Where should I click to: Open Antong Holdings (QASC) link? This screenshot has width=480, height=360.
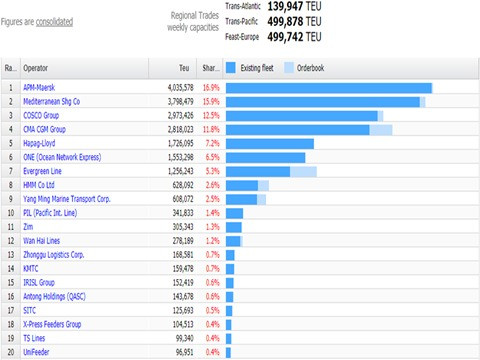coord(54,297)
